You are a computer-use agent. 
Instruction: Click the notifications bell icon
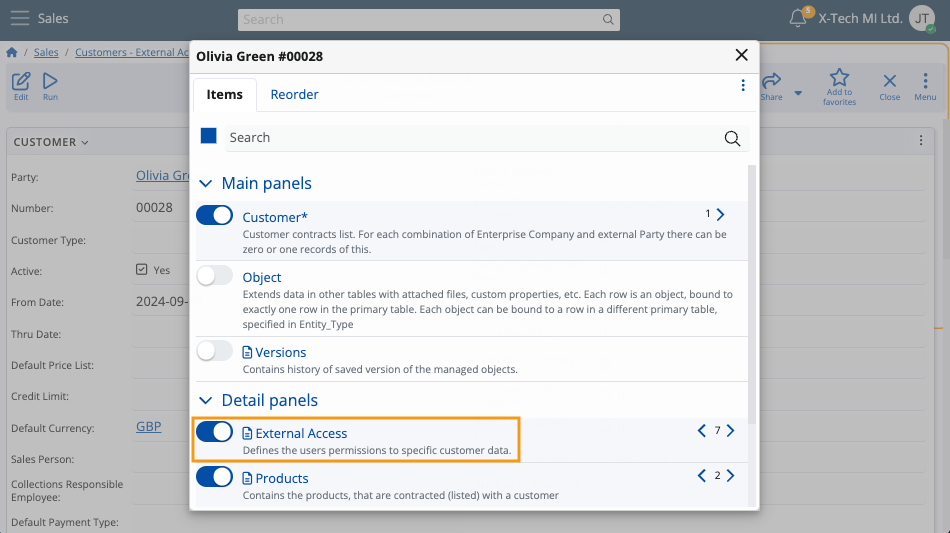pyautogui.click(x=797, y=18)
